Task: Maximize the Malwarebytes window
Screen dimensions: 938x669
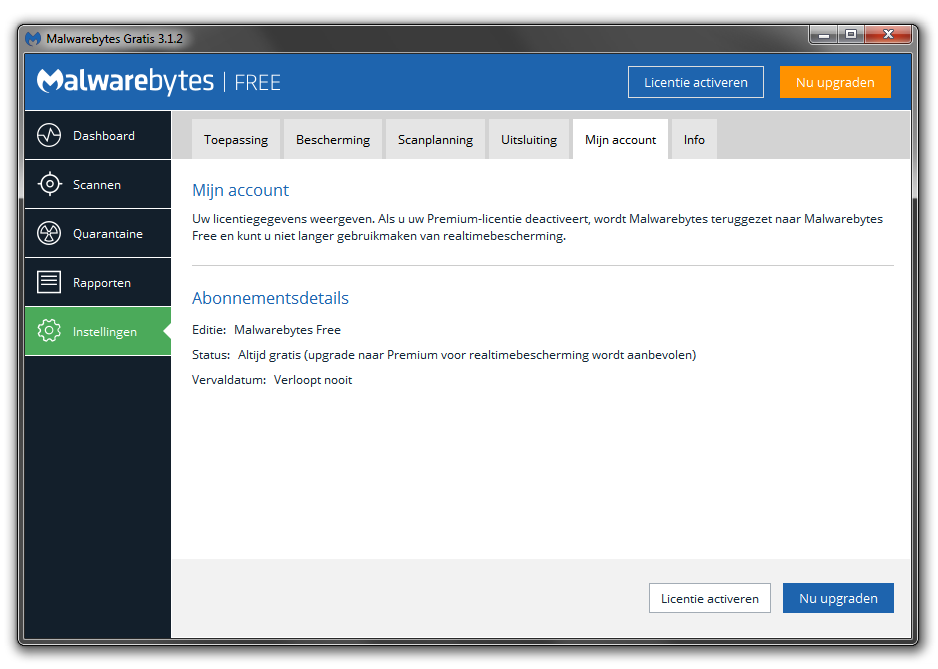Action: (851, 35)
